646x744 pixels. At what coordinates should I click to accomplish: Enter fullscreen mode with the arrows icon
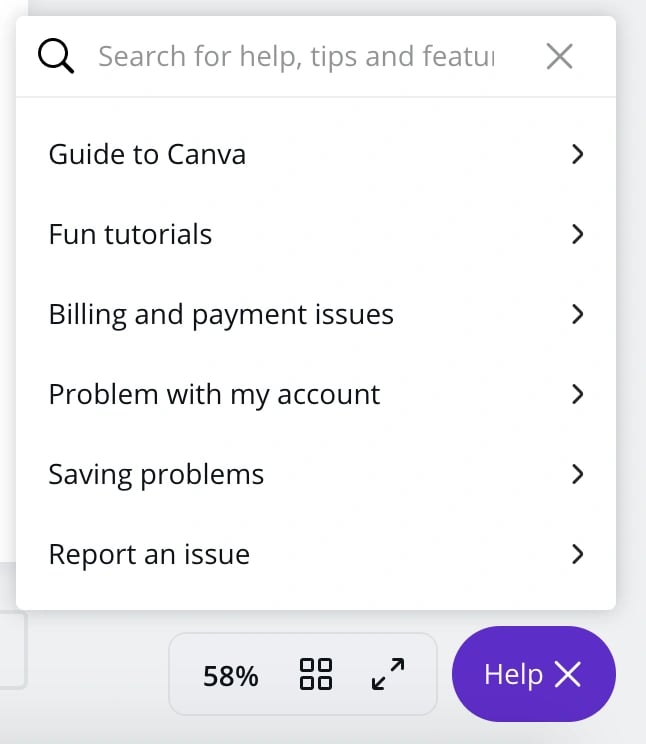[388, 674]
